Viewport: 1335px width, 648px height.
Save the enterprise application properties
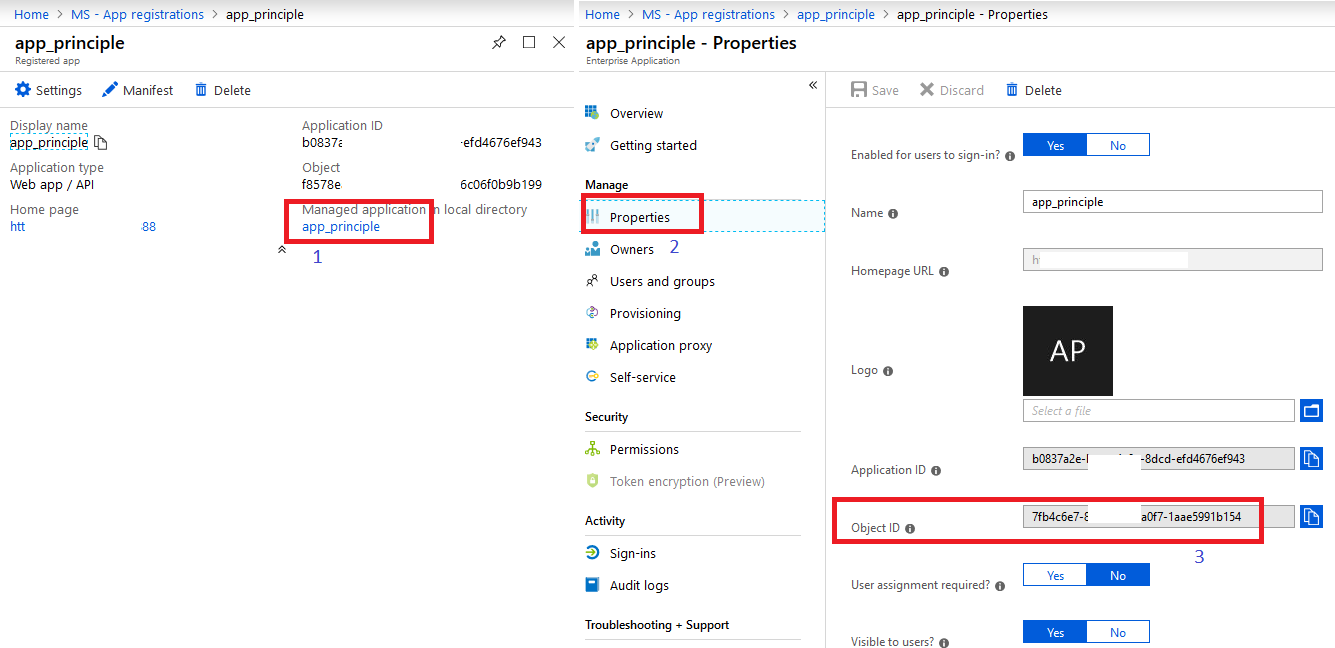click(875, 90)
